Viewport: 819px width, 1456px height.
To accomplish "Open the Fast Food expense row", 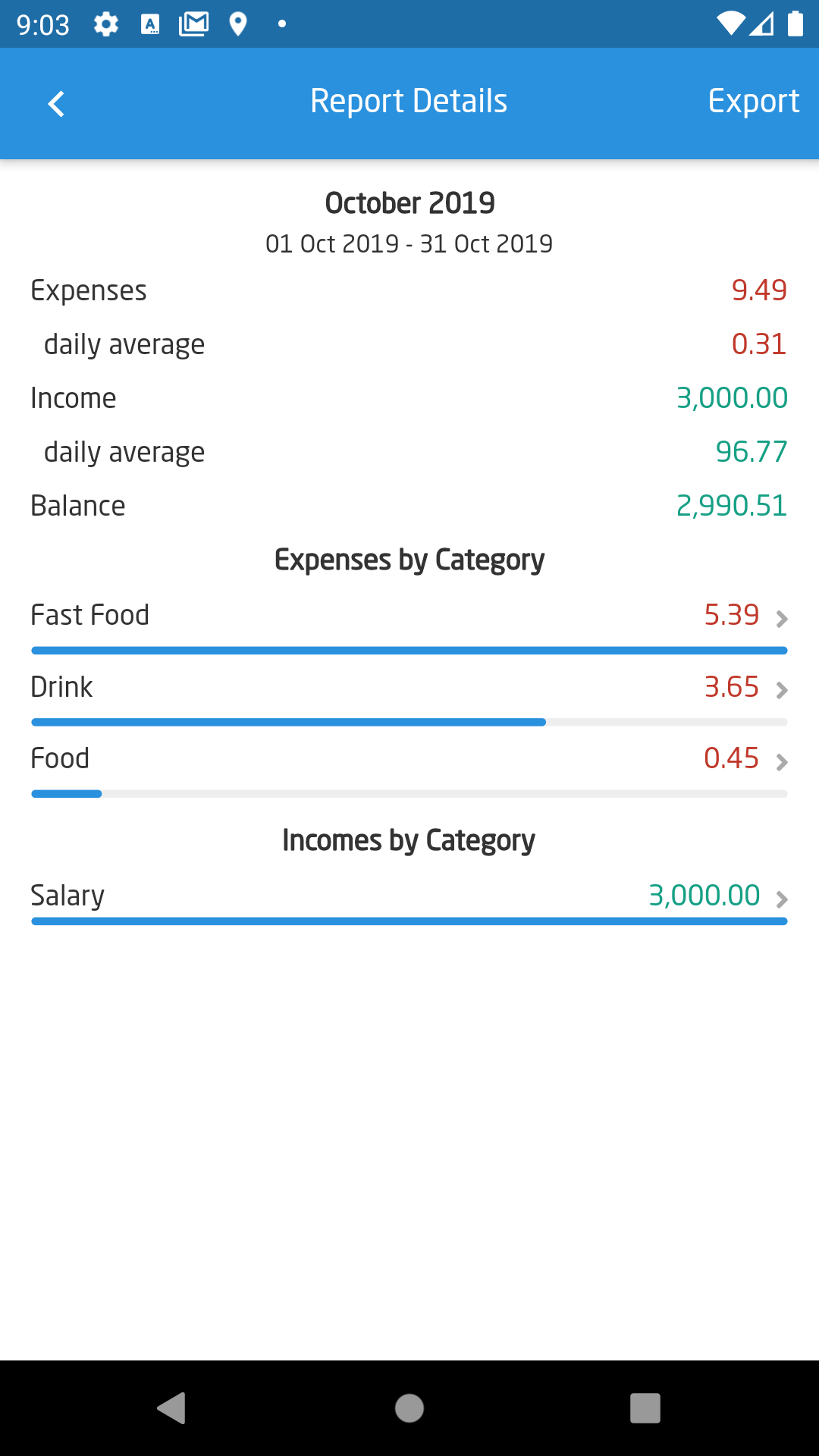I will point(90,615).
